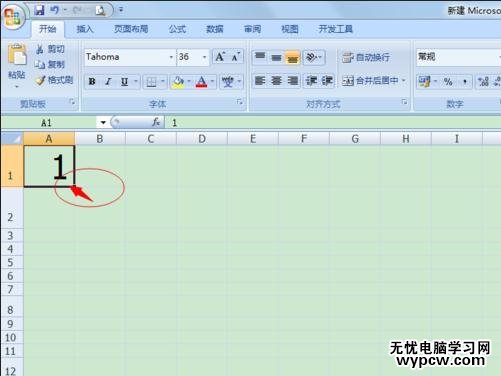This screenshot has width=501, height=376.
Task: Open the 数据 tab
Action: tap(215, 29)
